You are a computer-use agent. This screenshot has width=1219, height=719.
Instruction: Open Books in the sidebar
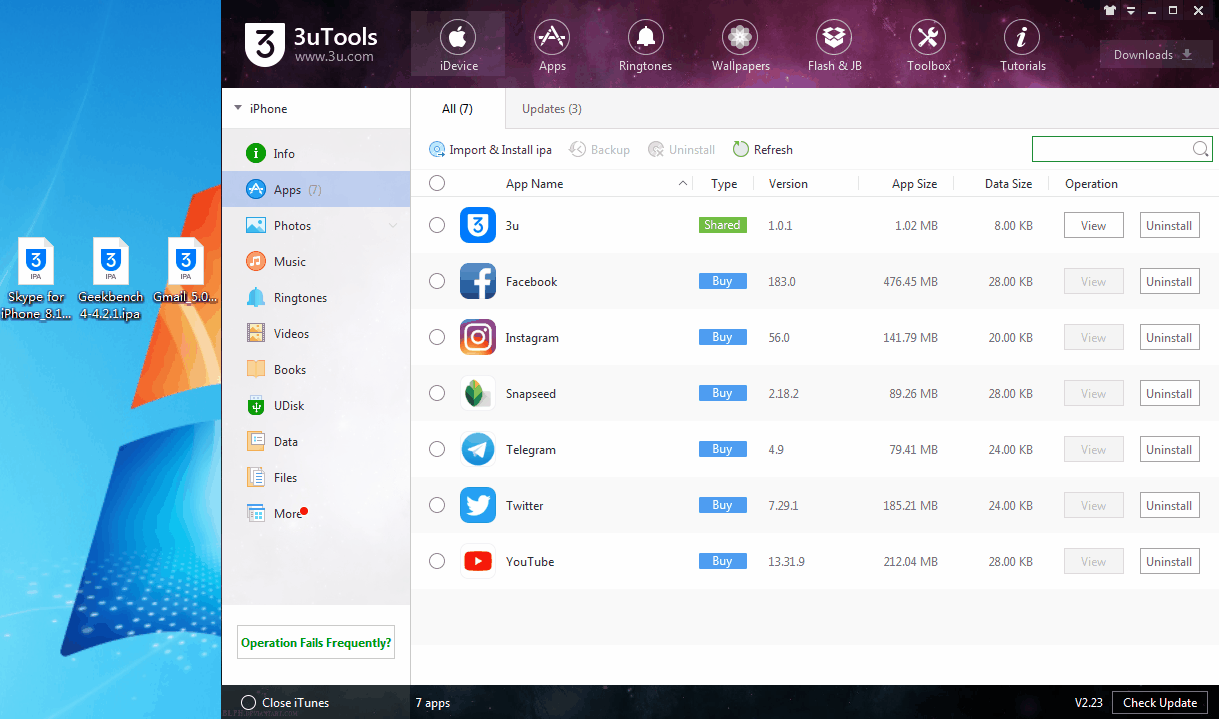[x=316, y=370]
